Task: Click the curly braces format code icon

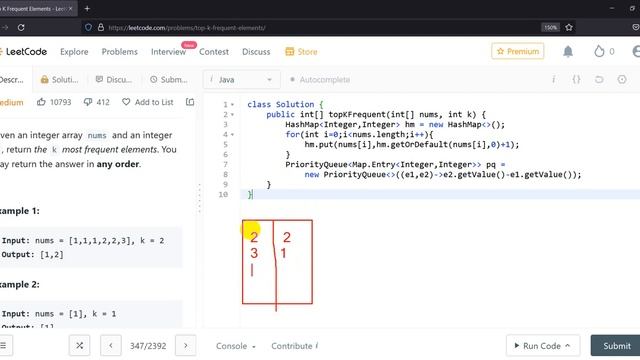Action: (x=576, y=80)
